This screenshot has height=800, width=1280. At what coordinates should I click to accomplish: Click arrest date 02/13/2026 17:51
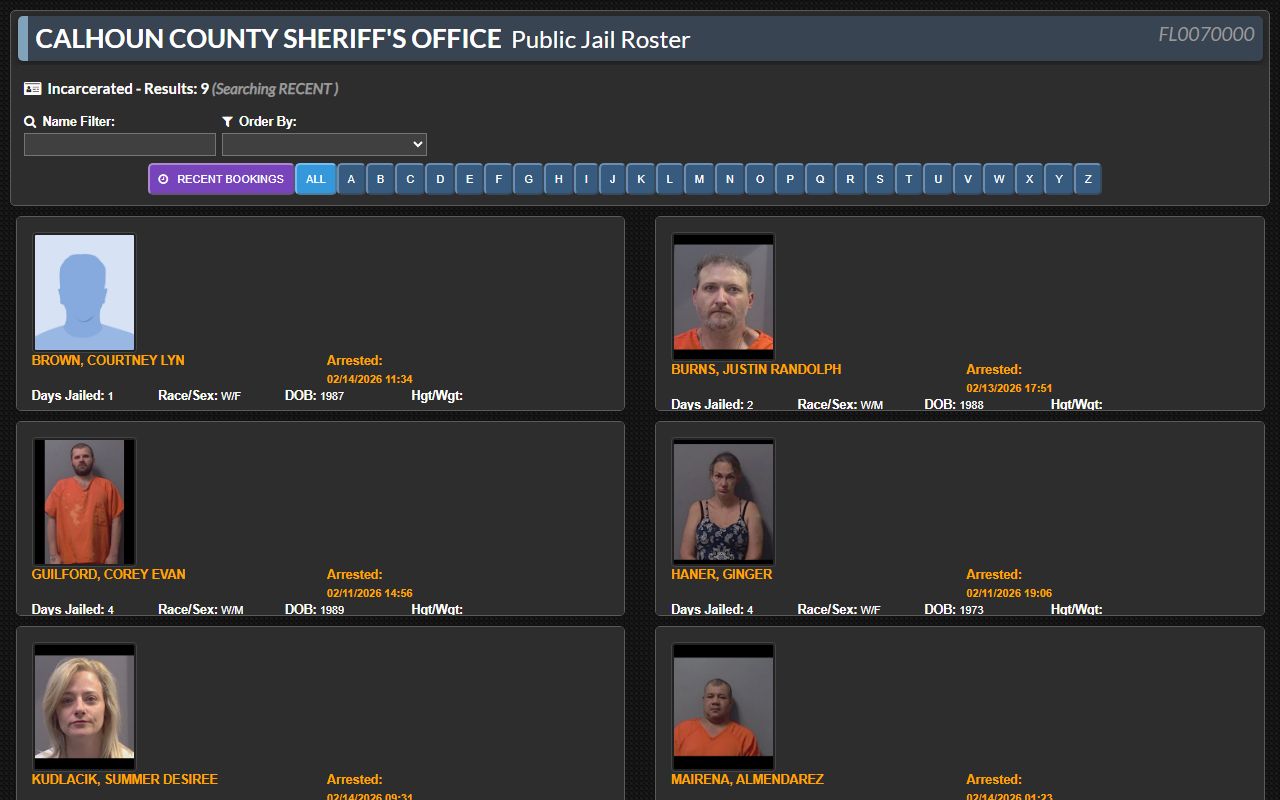[1009, 388]
